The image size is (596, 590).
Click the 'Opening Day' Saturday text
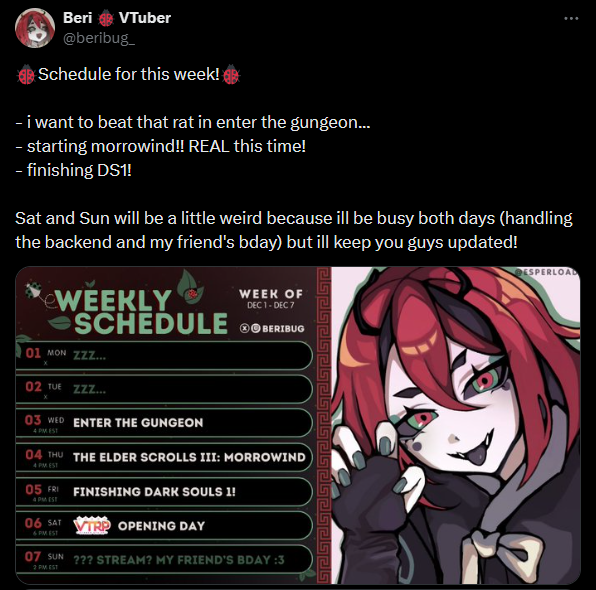[161, 526]
